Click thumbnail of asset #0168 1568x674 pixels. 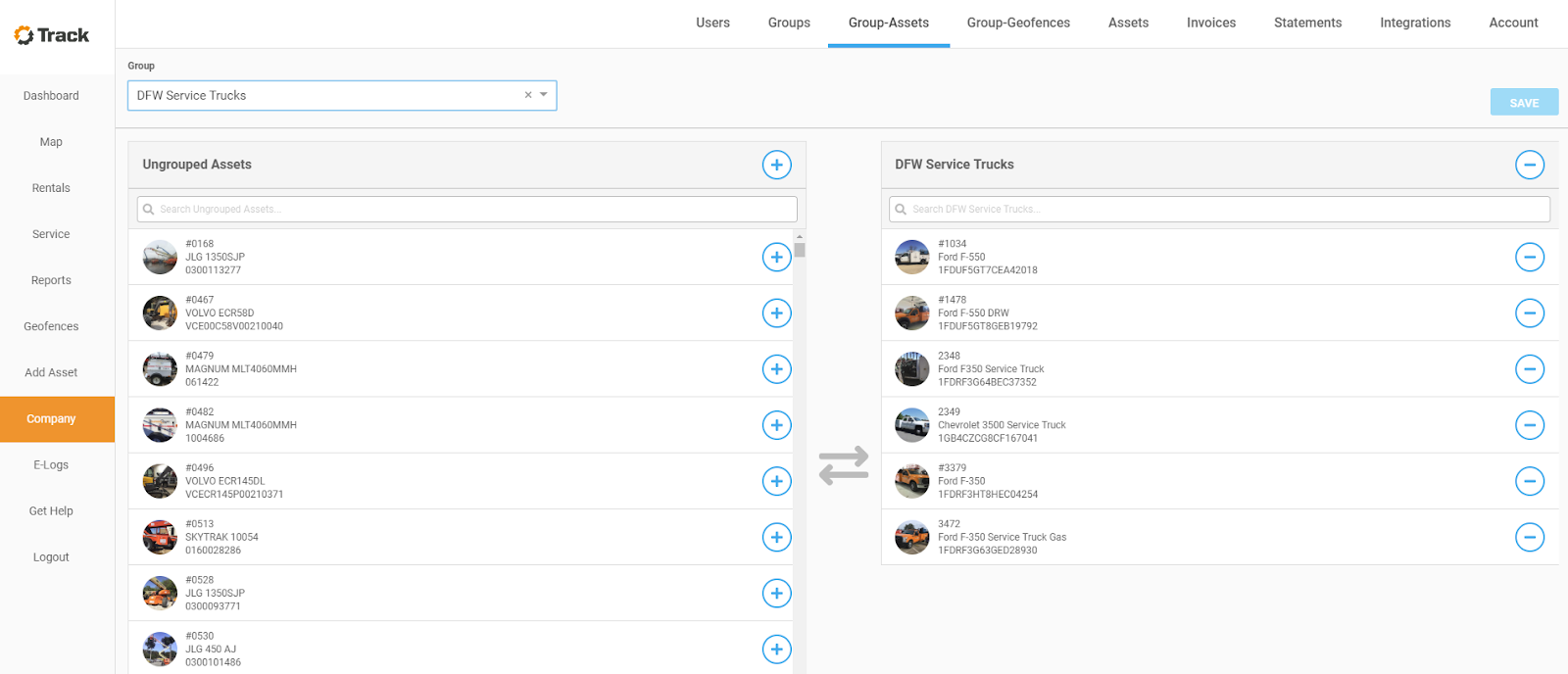coord(160,257)
